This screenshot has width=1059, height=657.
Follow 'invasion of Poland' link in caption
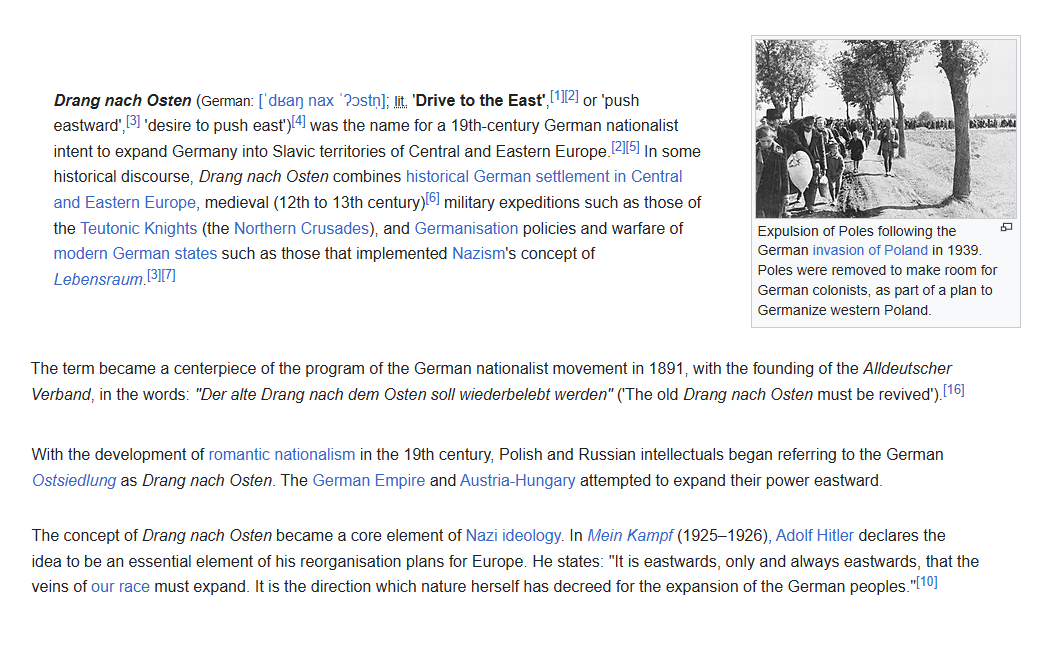870,251
